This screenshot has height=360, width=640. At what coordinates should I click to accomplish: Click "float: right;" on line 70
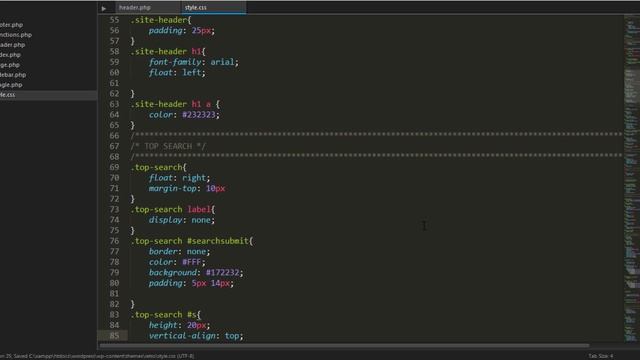coord(179,178)
